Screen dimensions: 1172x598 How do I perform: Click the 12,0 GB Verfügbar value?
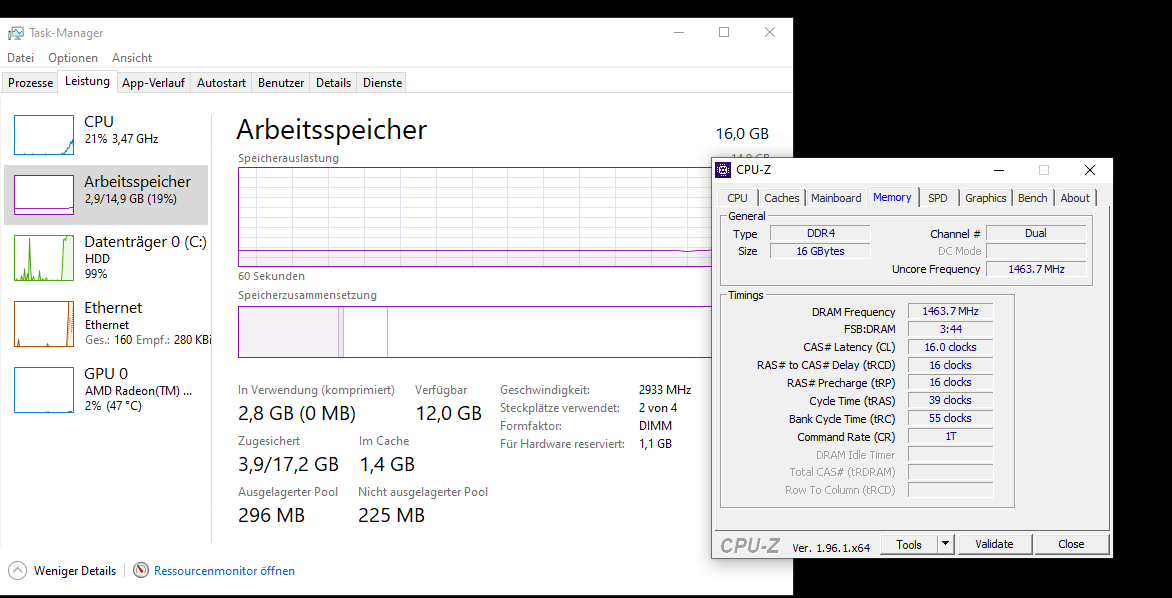pos(448,413)
